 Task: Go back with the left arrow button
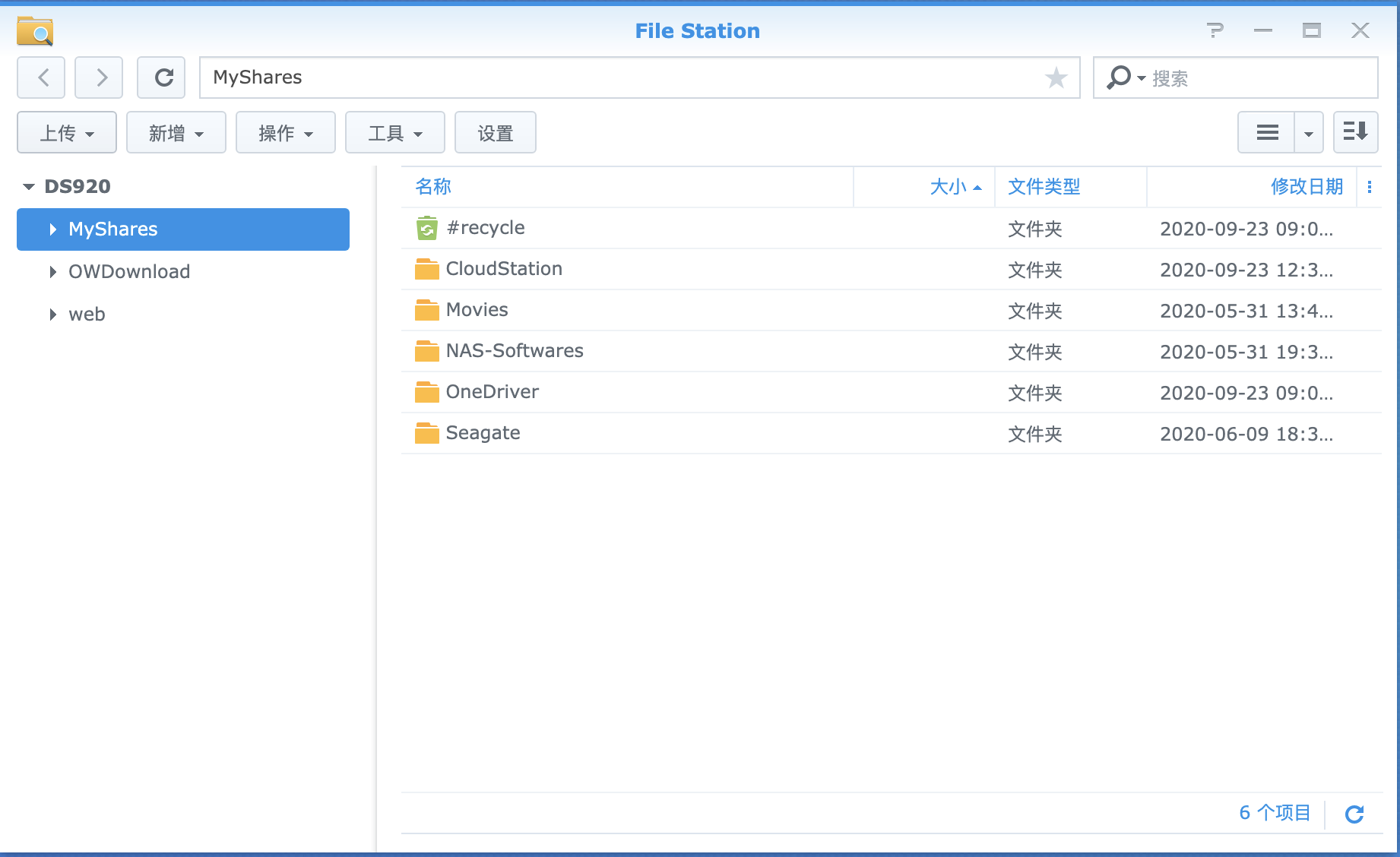(41, 77)
